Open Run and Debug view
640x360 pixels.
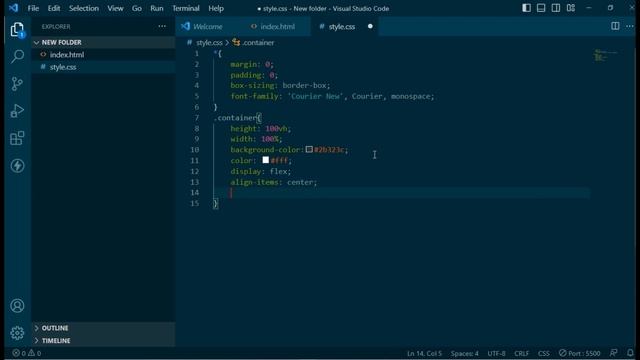[17, 111]
